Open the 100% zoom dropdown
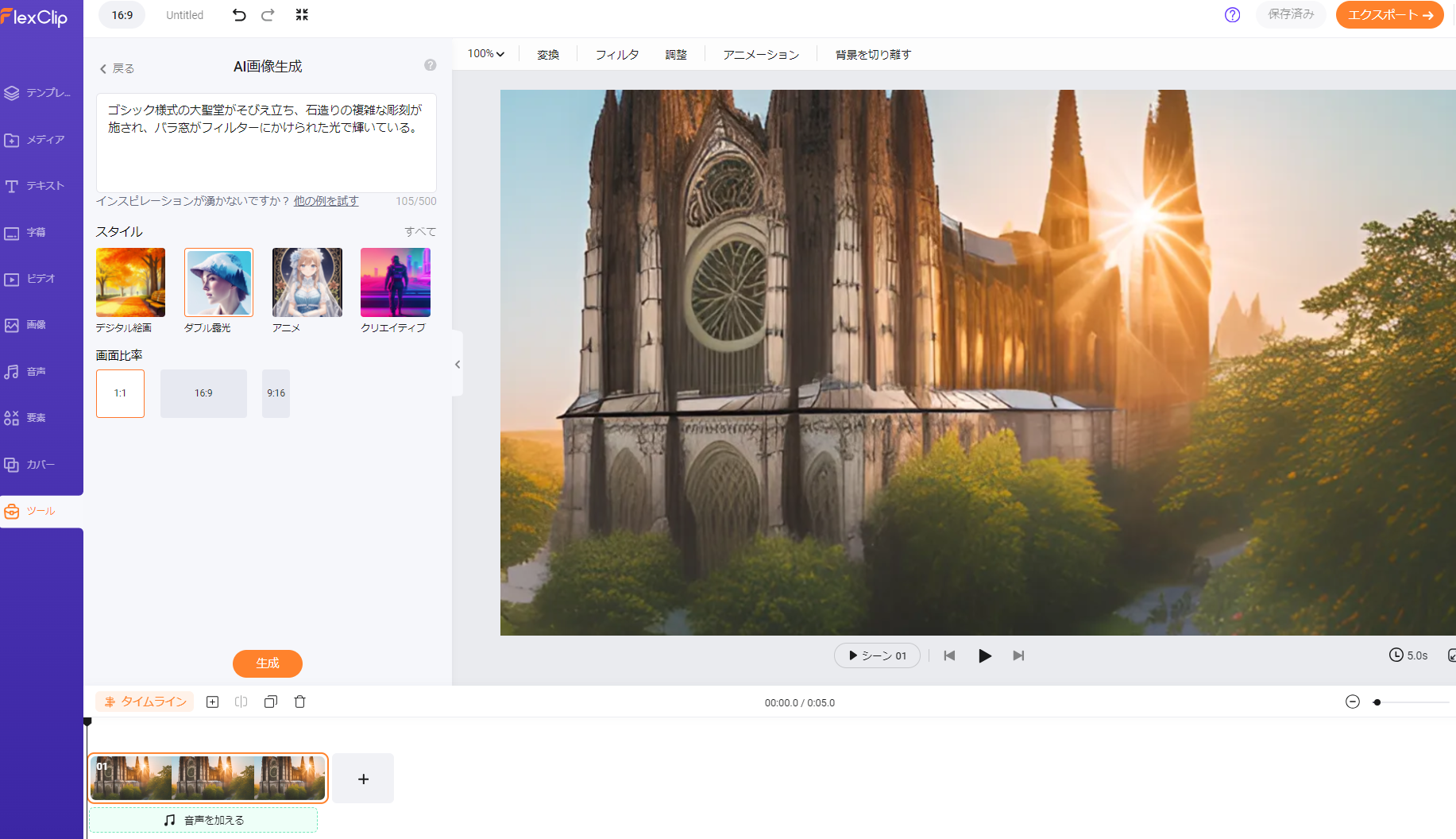The width and height of the screenshot is (1456, 839). click(485, 54)
